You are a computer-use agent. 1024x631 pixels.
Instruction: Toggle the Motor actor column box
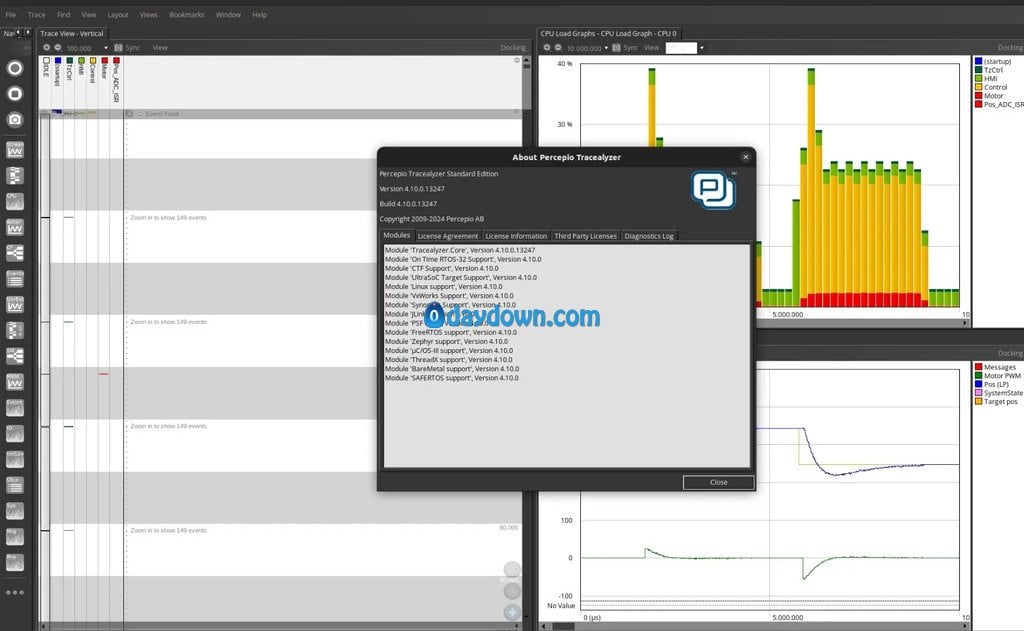[104, 61]
